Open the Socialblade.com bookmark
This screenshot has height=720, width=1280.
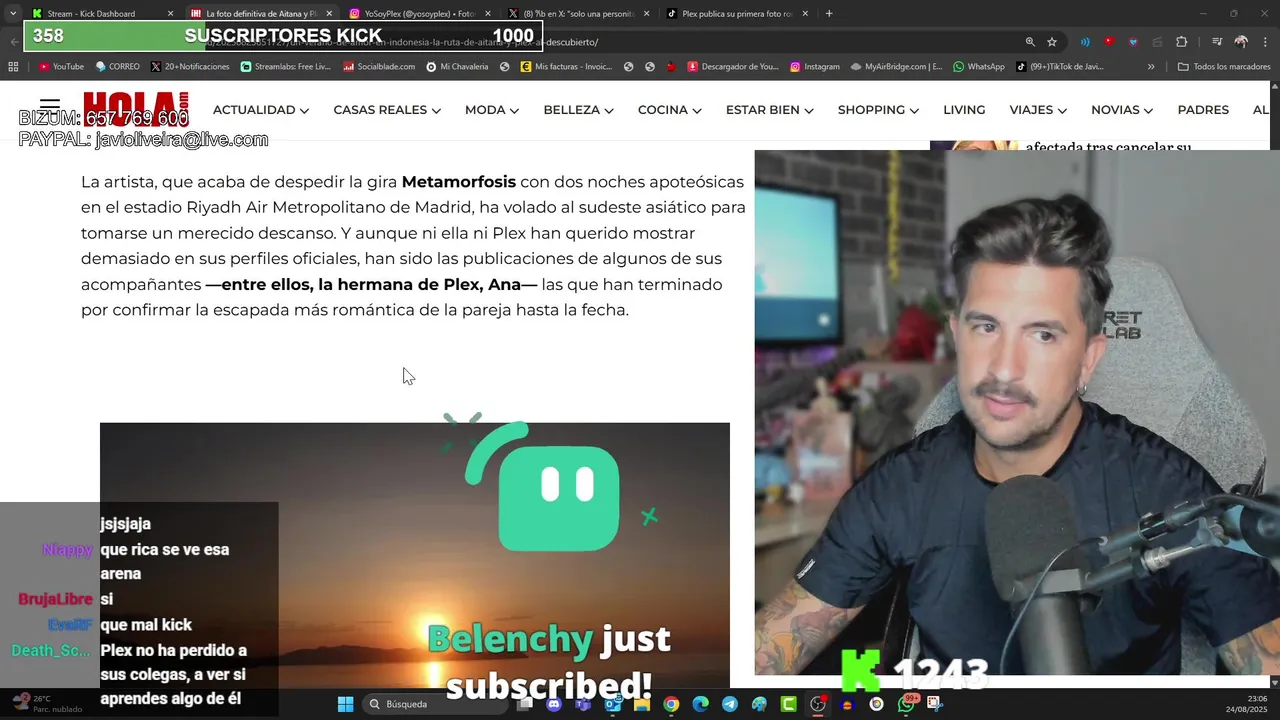pos(379,67)
